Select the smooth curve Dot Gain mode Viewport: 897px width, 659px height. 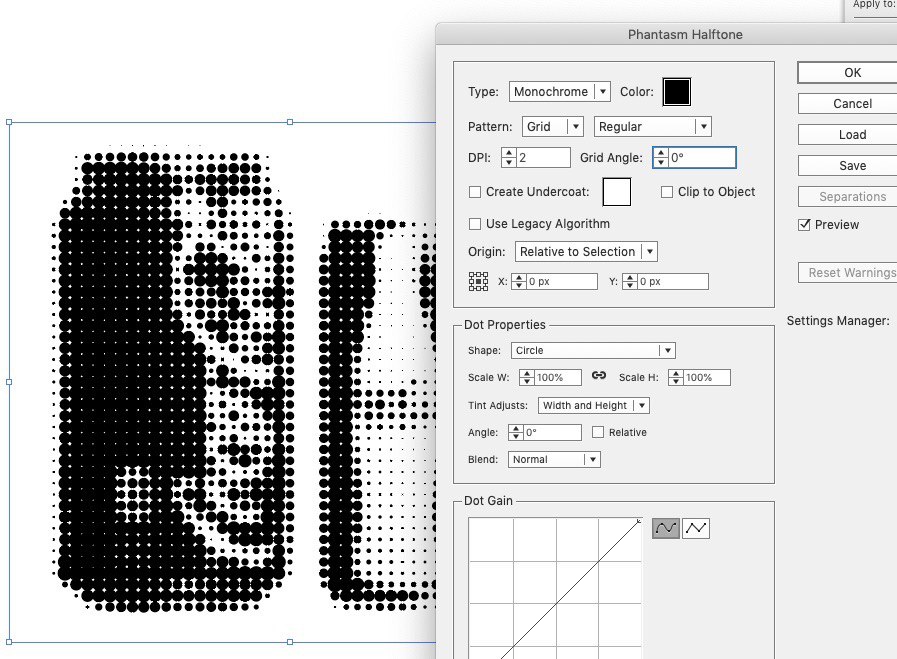point(666,528)
